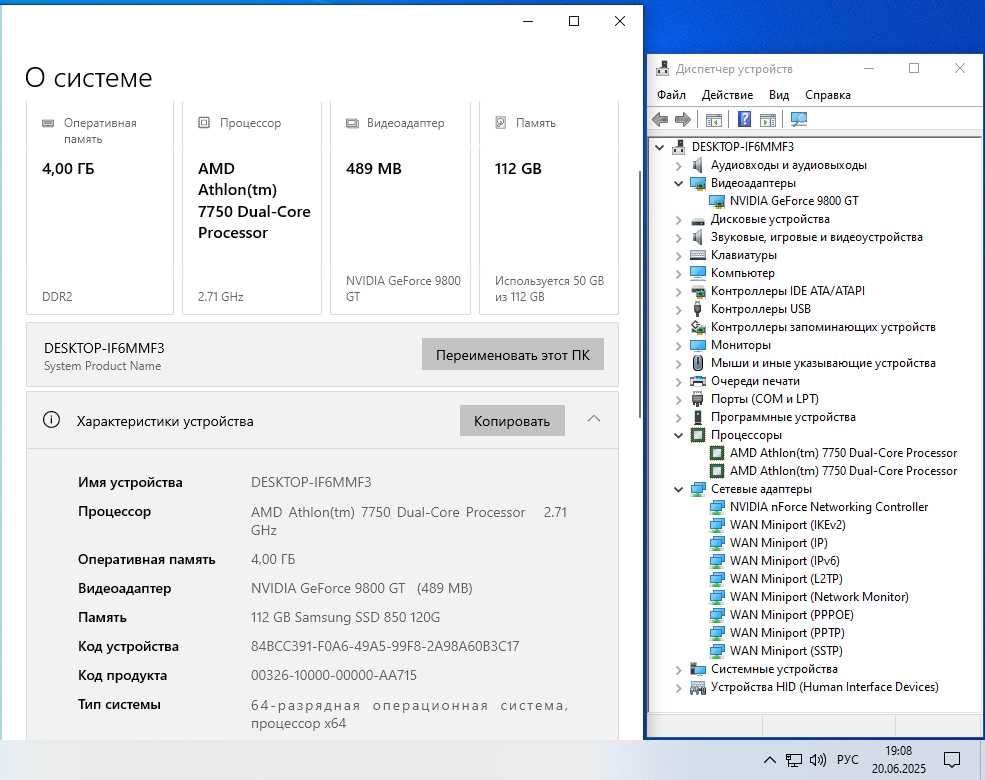Image resolution: width=985 pixels, height=780 pixels.
Task: Expand Системные устройства category
Action: coord(678,669)
